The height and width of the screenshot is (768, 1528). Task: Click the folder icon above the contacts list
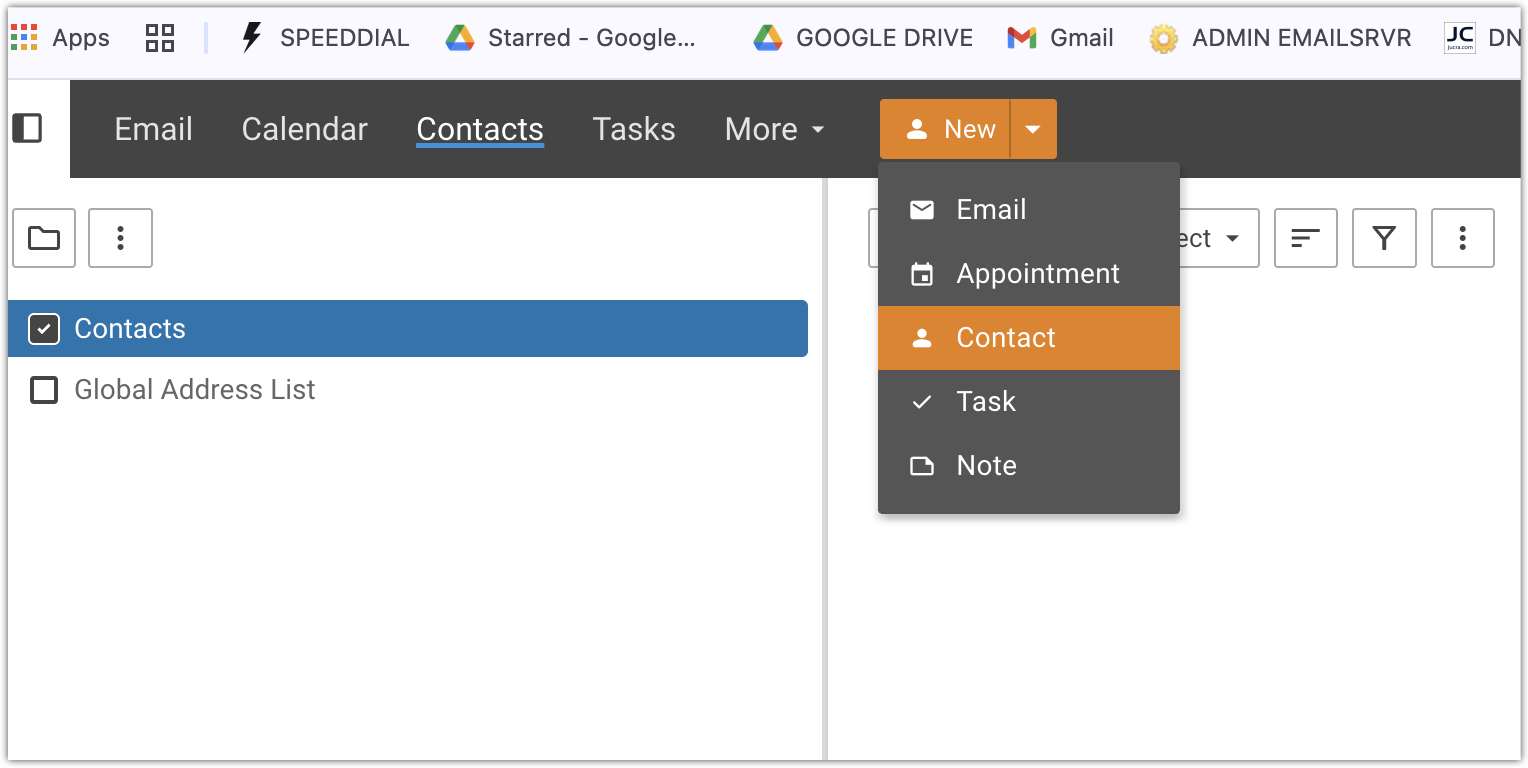pos(44,238)
